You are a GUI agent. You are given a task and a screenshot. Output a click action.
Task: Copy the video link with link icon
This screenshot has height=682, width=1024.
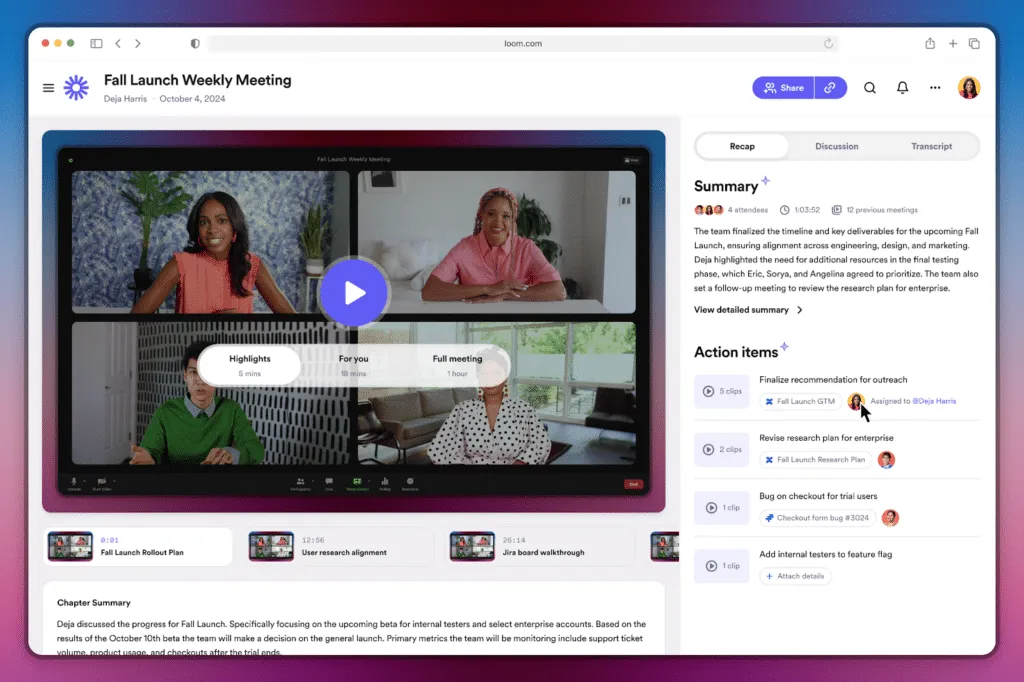(x=830, y=88)
